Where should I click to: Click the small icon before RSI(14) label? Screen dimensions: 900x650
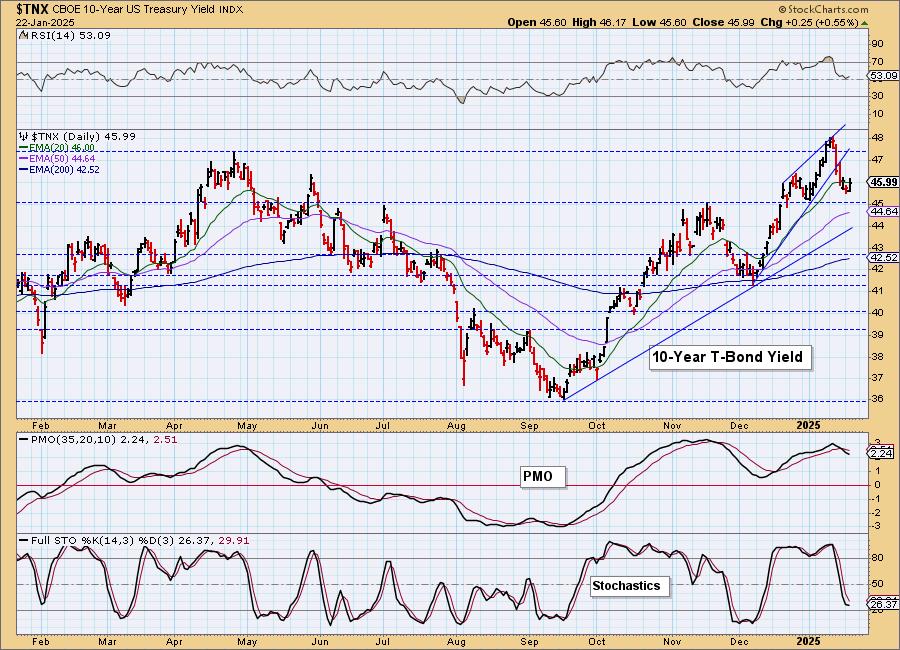tap(22, 35)
